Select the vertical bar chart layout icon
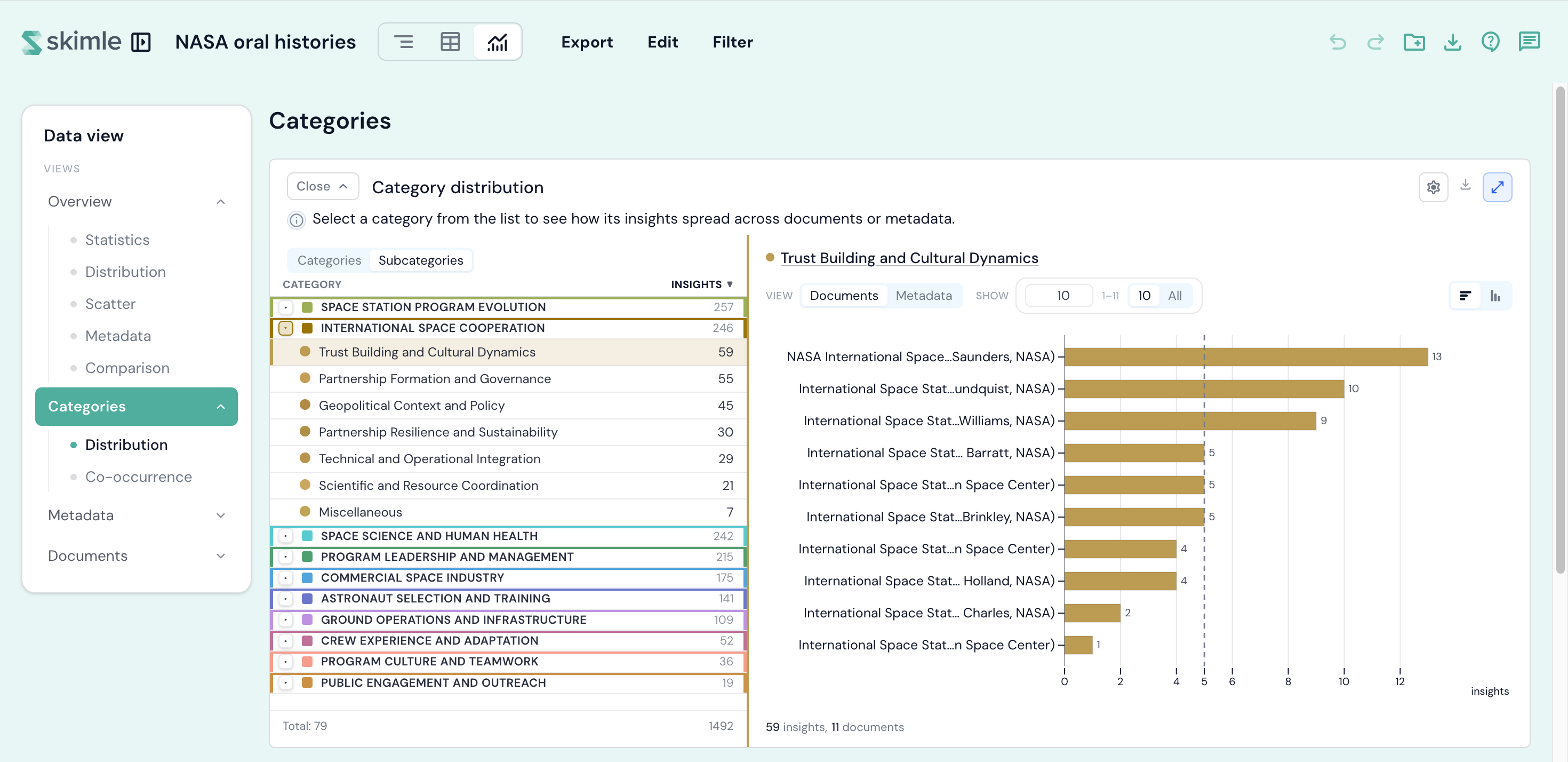The height and width of the screenshot is (762, 1568). (x=1495, y=296)
